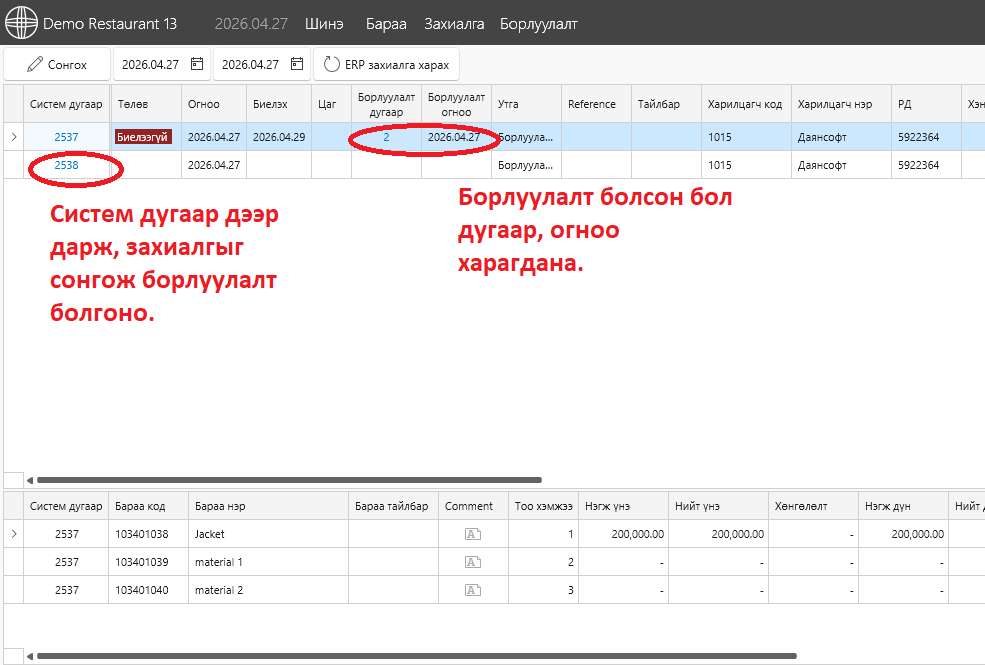This screenshot has width=985, height=665.
Task: Click upper grid scroll-left arrow
Action: point(29,480)
